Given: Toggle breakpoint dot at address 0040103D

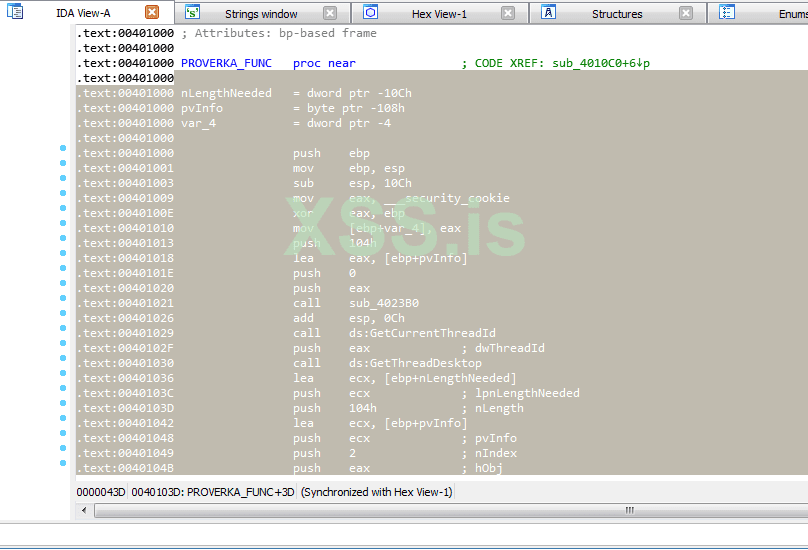Looking at the screenshot, I should pos(63,403).
